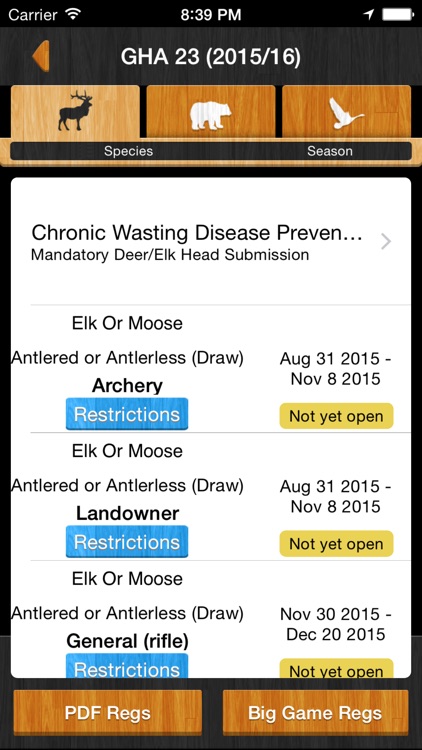This screenshot has height=750, width=422.
Task: Tap the battery indicator icon
Action: pos(397,15)
